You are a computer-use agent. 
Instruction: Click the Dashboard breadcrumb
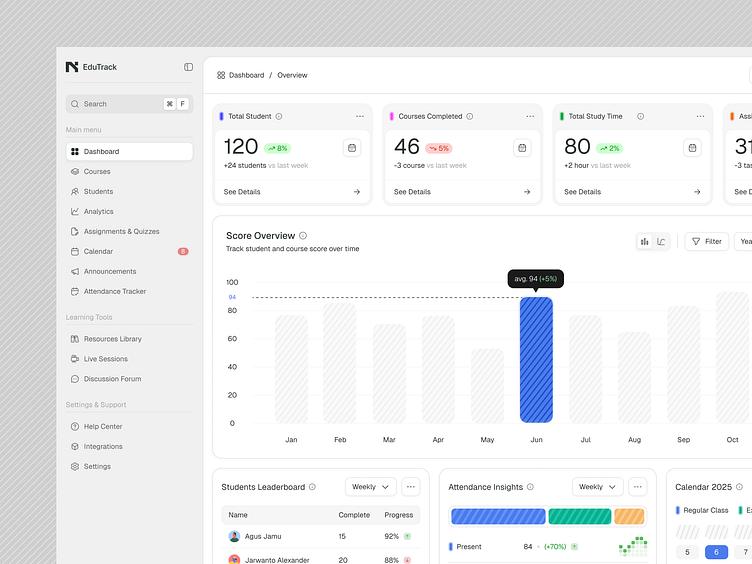(x=241, y=75)
